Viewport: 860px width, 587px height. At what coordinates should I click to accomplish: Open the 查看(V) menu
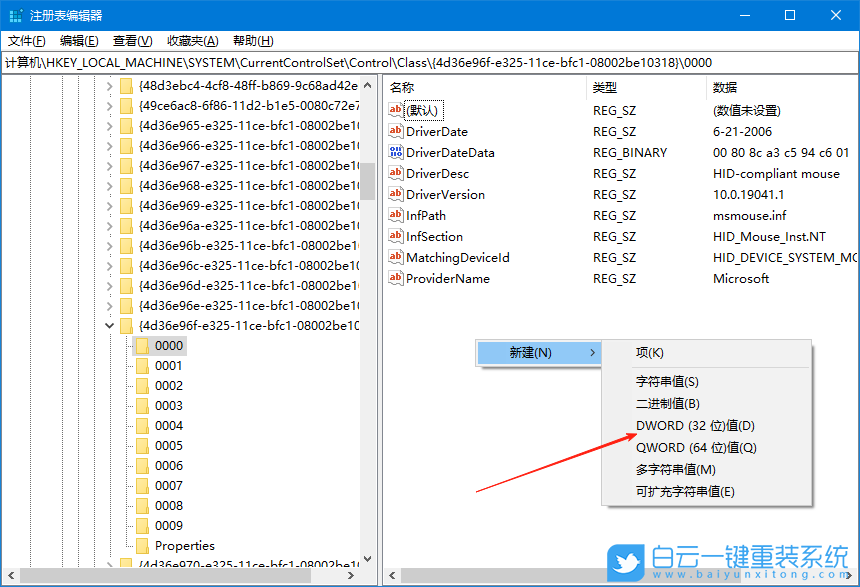click(131, 41)
